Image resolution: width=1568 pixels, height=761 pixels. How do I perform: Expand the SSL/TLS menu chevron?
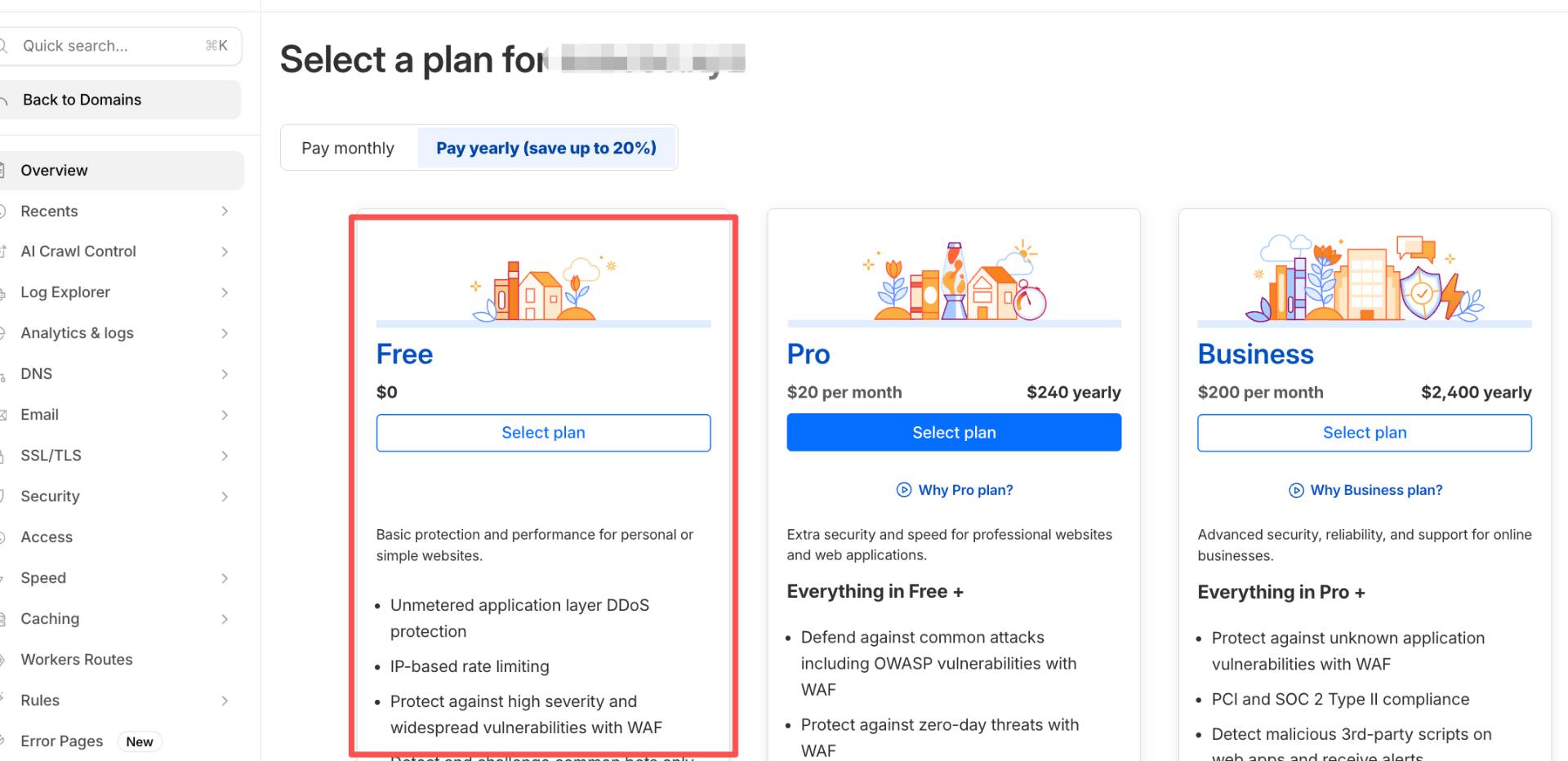pyautogui.click(x=225, y=456)
